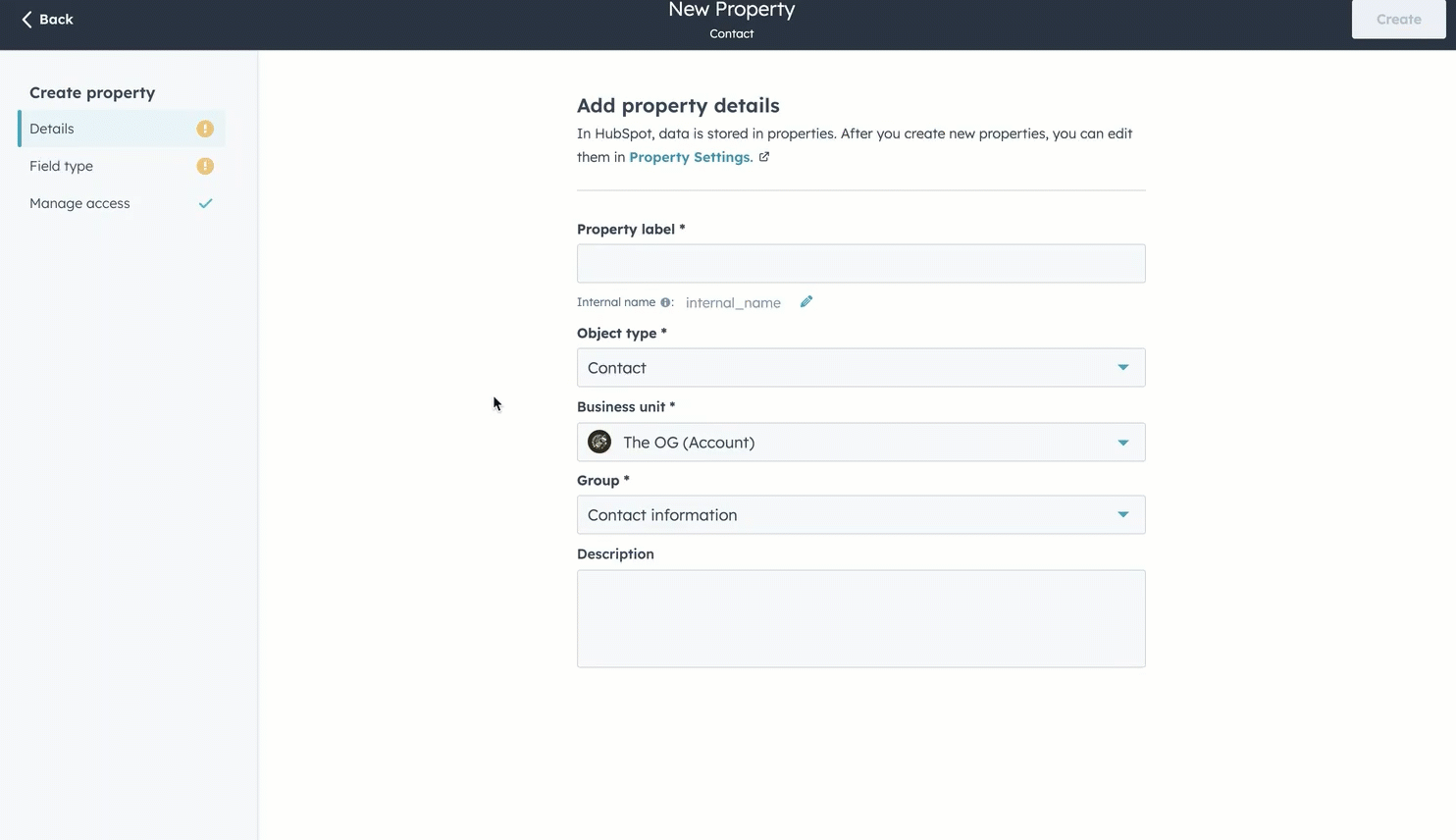Viewport: 1456px width, 840px height.
Task: Open Manage access settings
Action: tap(79, 203)
